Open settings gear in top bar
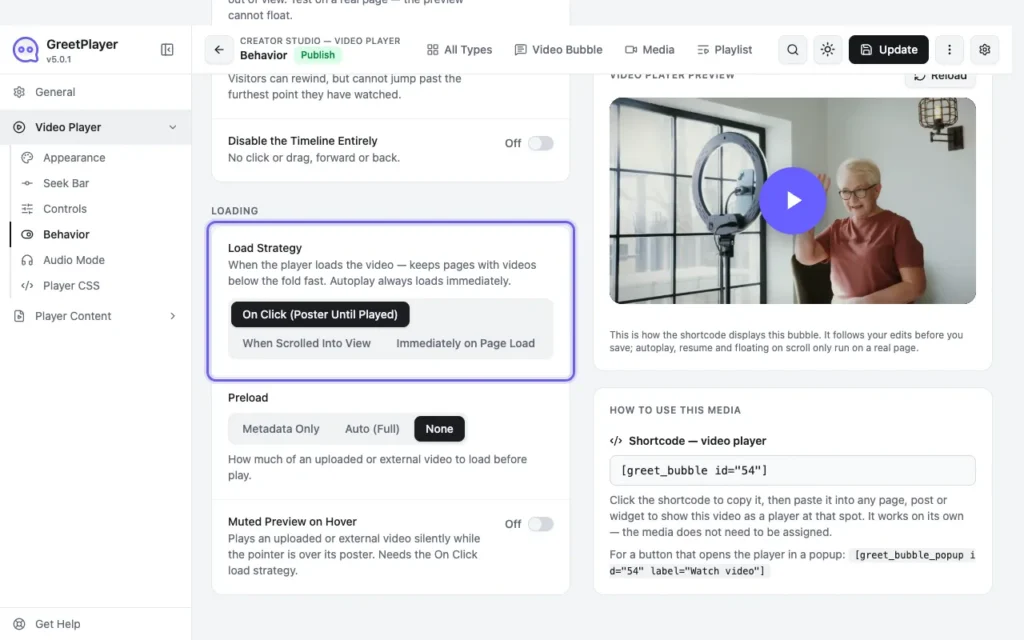1024x640 pixels. pos(984,50)
